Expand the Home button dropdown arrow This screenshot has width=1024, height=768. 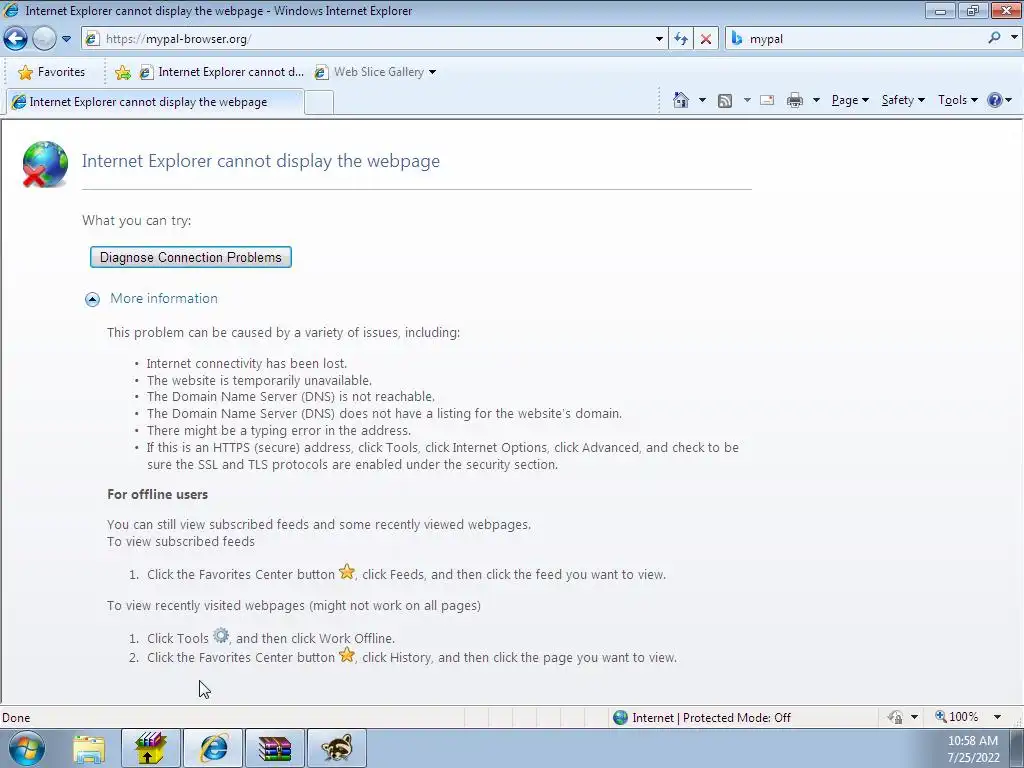pyautogui.click(x=702, y=101)
